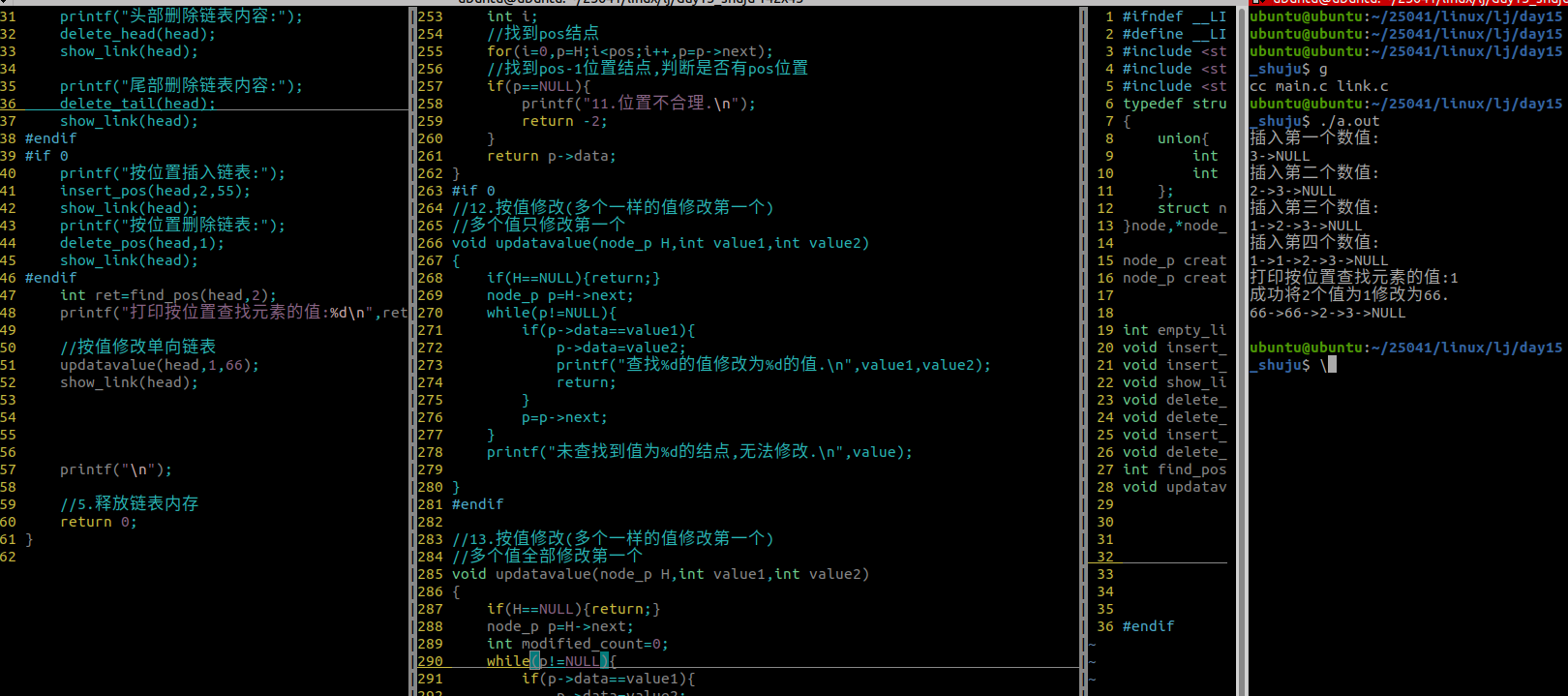Click line 40 printf 按位置插入链表
The width and height of the screenshot is (1568, 696).
click(172, 173)
